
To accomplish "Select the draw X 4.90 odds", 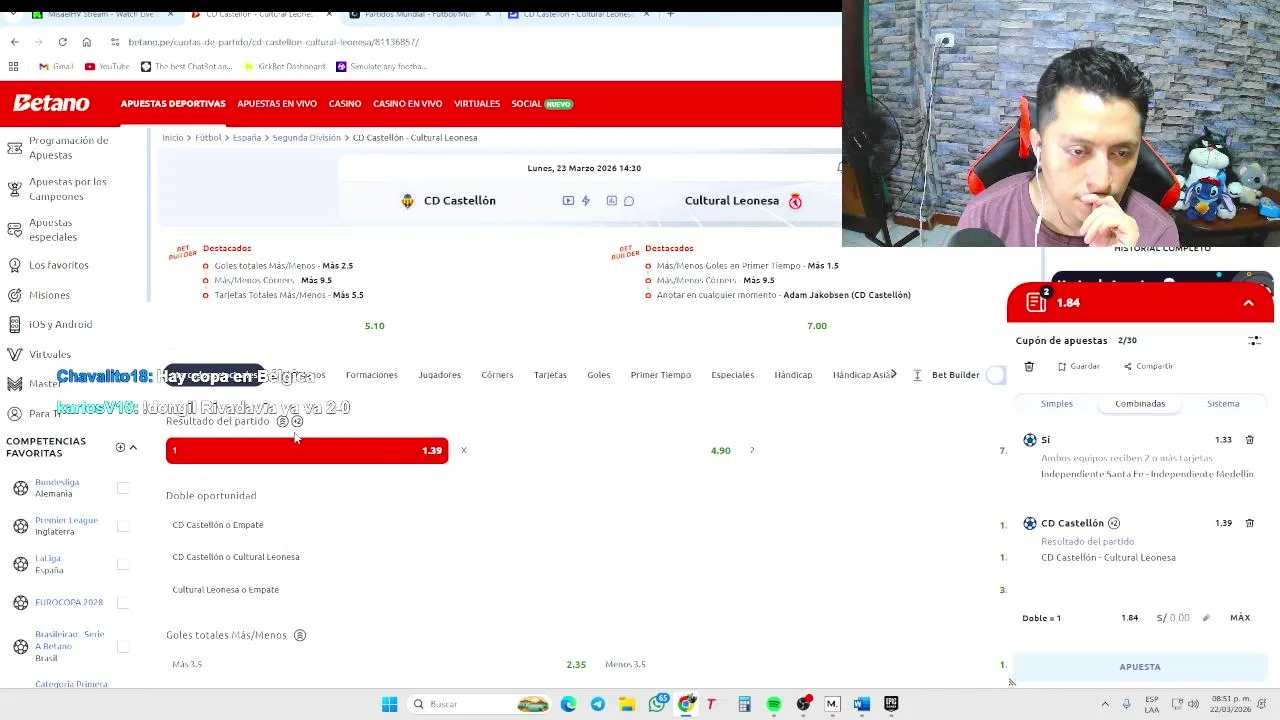I will click(x=596, y=451).
